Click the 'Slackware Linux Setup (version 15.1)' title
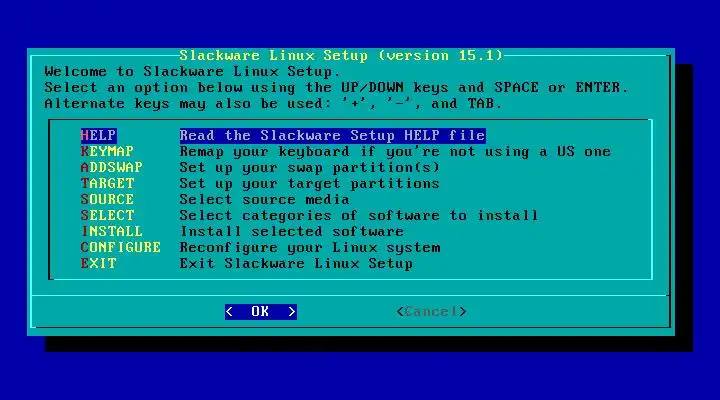The width and height of the screenshot is (720, 400). [341, 56]
